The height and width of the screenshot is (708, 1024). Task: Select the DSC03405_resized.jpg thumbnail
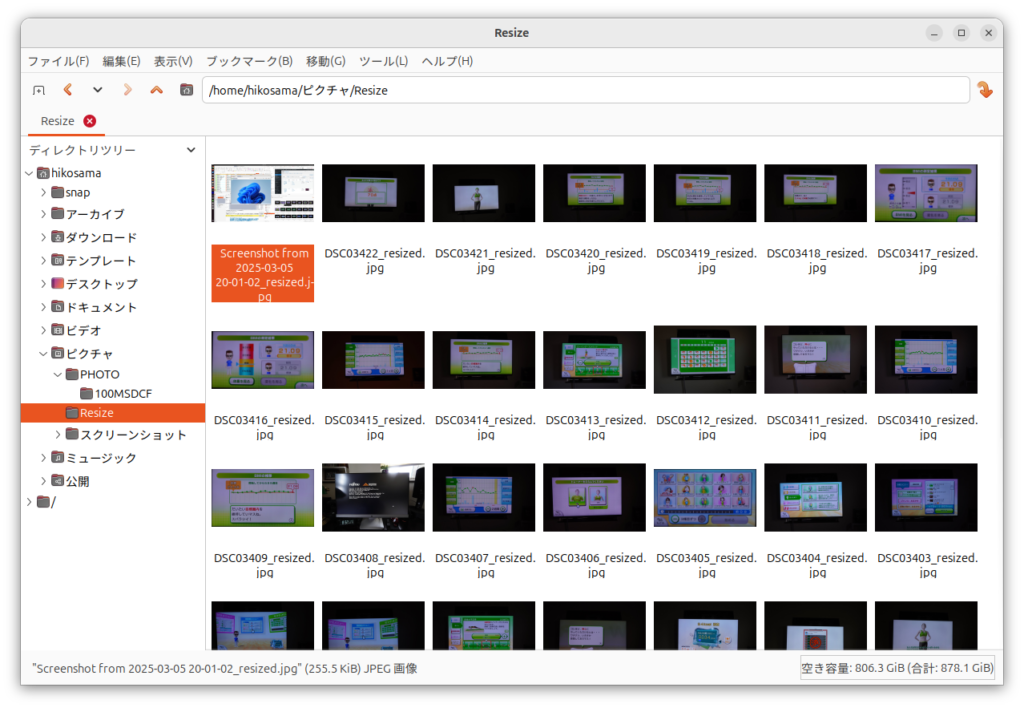pyautogui.click(x=705, y=498)
